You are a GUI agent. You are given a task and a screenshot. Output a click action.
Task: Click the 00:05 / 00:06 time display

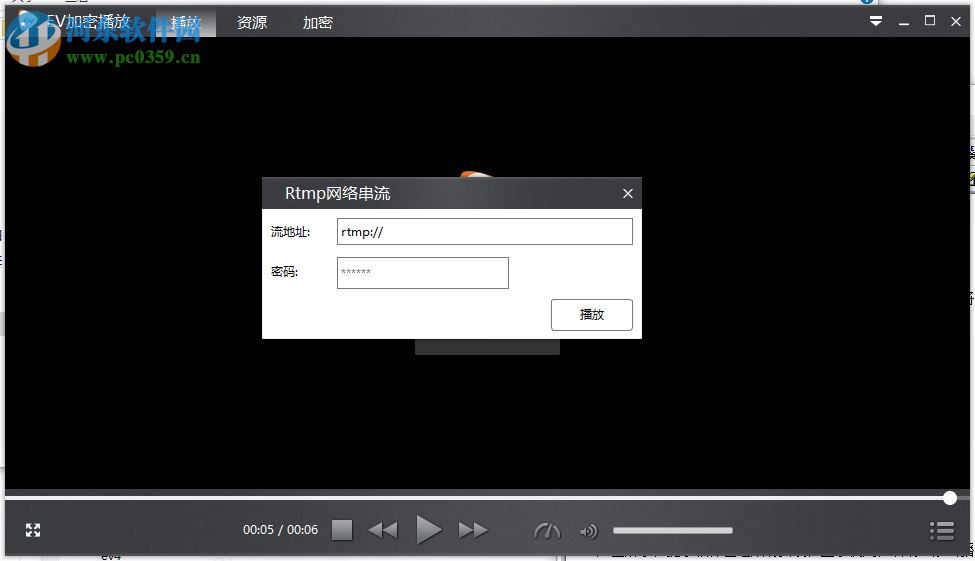[x=280, y=530]
